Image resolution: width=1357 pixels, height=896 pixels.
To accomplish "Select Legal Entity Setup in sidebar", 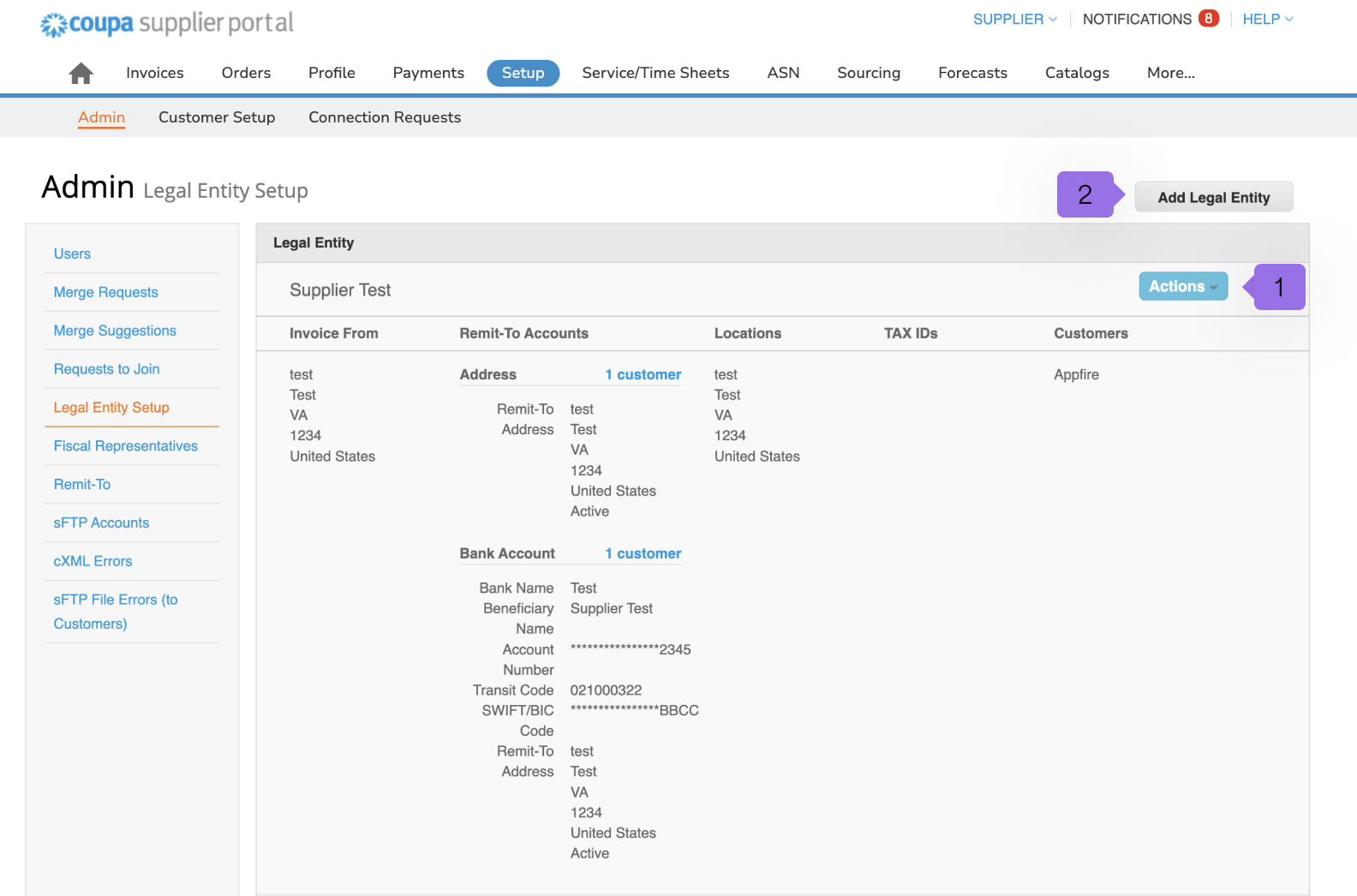I will 111,408.
